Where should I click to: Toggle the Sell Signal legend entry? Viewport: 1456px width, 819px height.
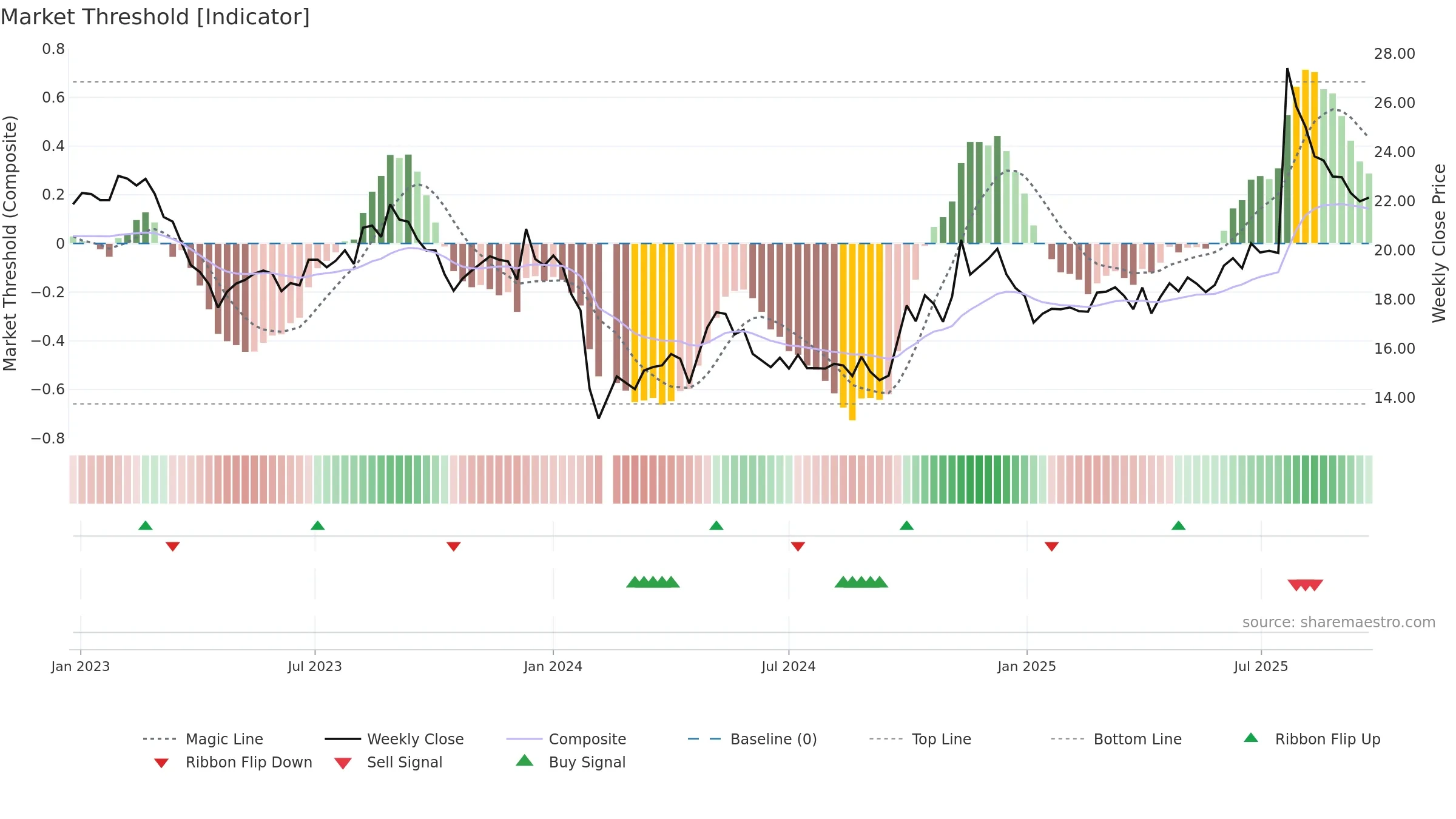tap(388, 762)
